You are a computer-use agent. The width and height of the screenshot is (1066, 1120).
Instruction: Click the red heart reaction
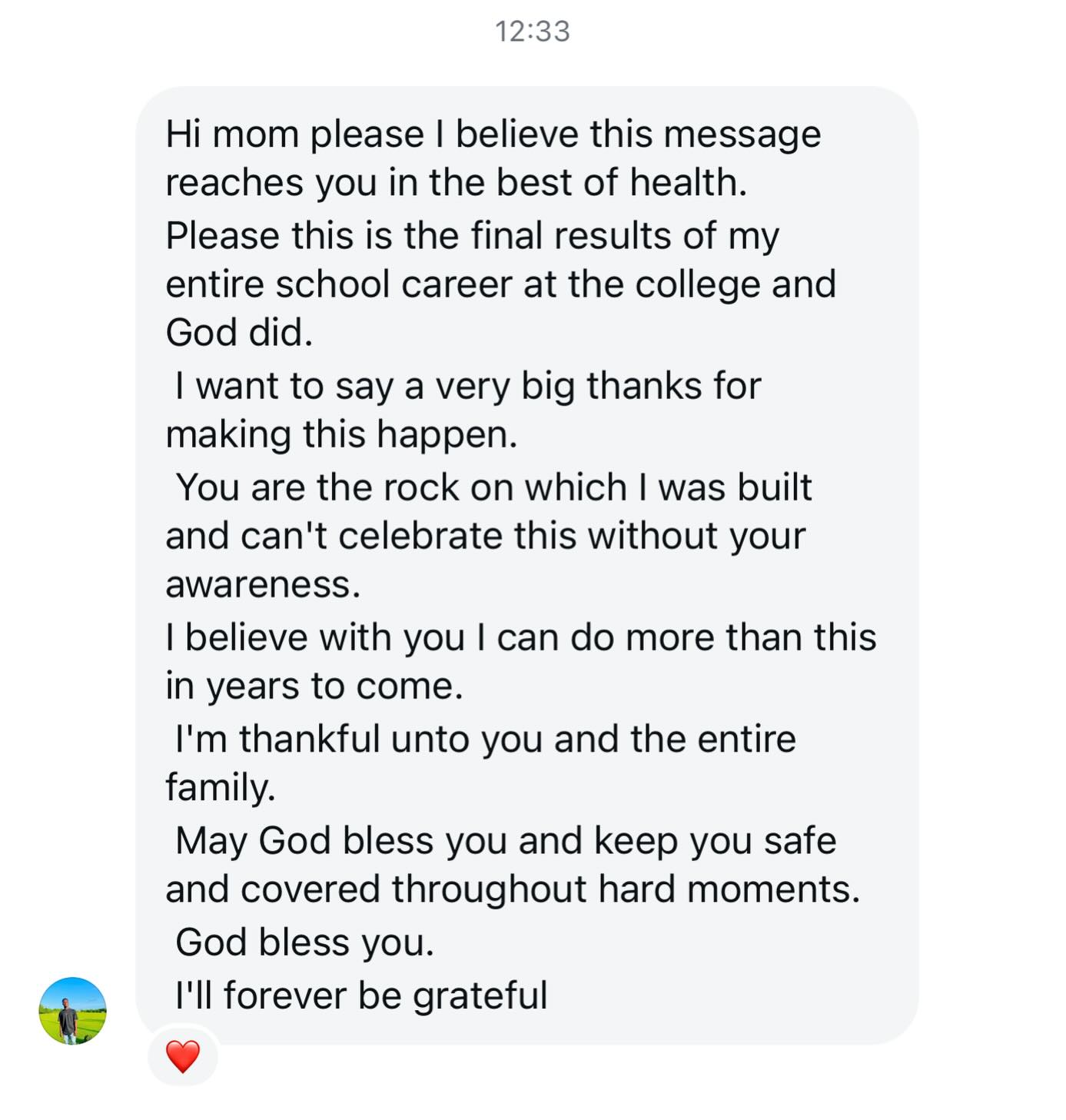click(x=183, y=1056)
